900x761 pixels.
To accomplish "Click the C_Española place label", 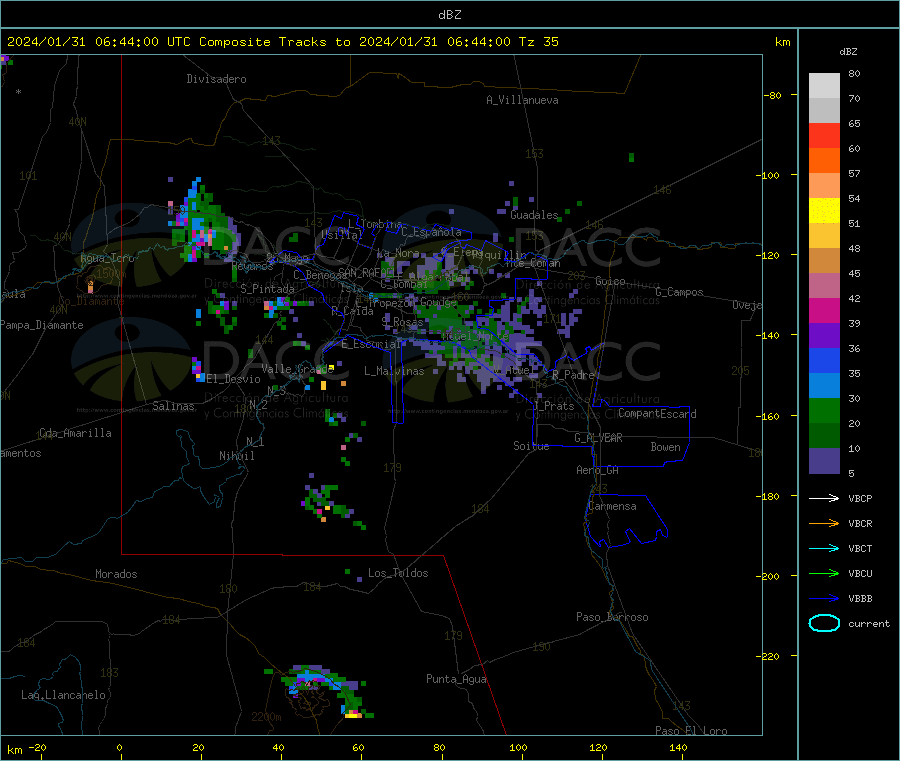I will pos(431,232).
